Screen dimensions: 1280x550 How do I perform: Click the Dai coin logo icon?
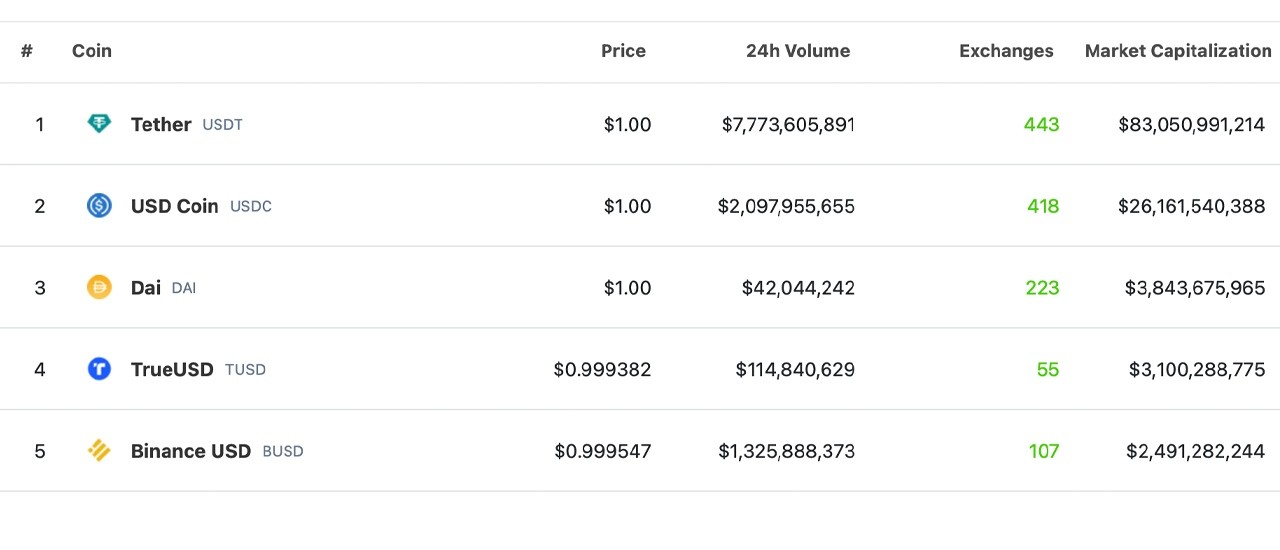coord(99,288)
